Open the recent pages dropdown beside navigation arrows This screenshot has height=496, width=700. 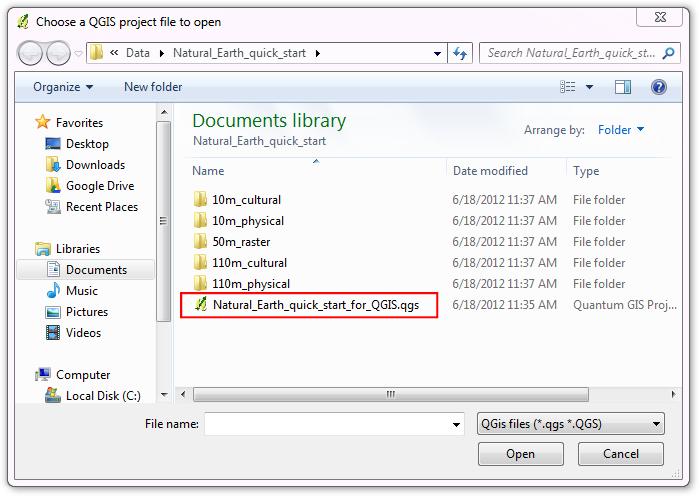coord(78,54)
